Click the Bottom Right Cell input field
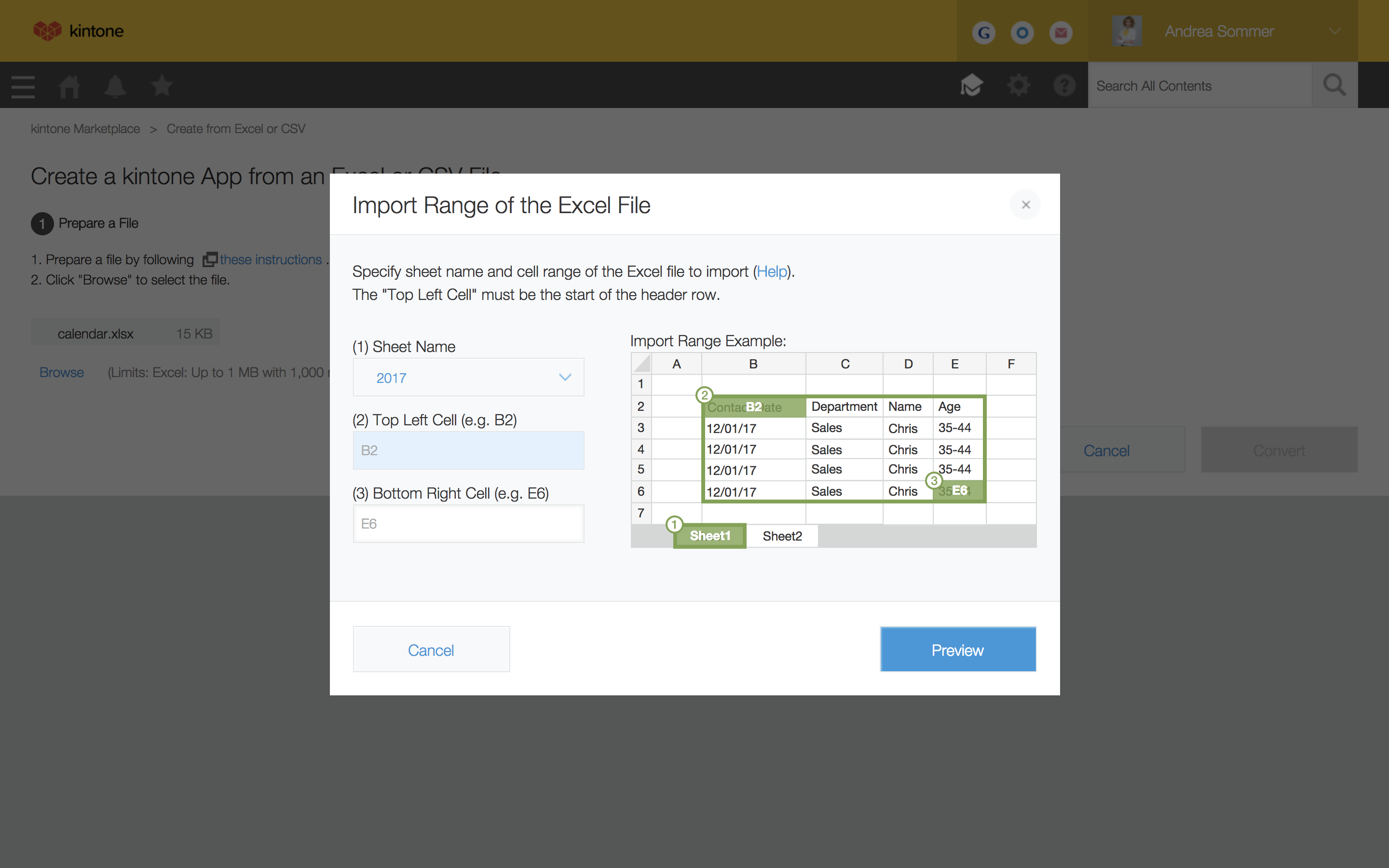The height and width of the screenshot is (868, 1389). [468, 524]
